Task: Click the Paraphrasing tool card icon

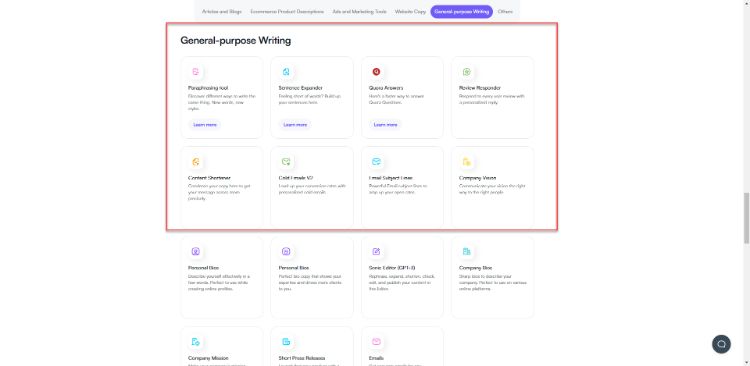Action: (x=195, y=72)
